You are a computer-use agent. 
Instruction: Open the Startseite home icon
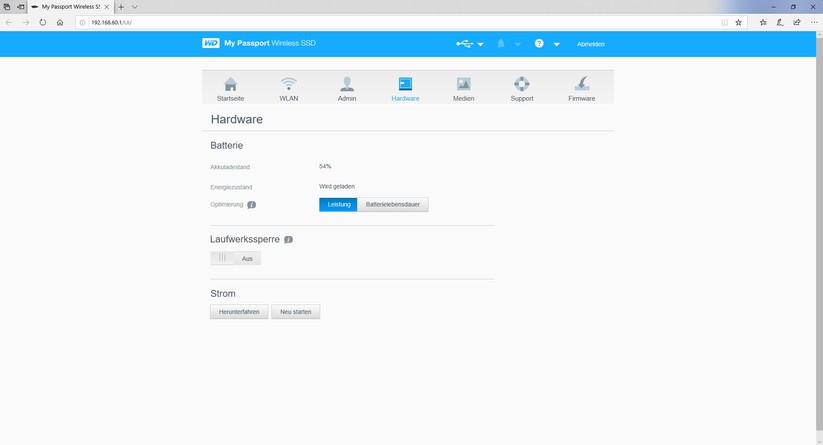230,84
